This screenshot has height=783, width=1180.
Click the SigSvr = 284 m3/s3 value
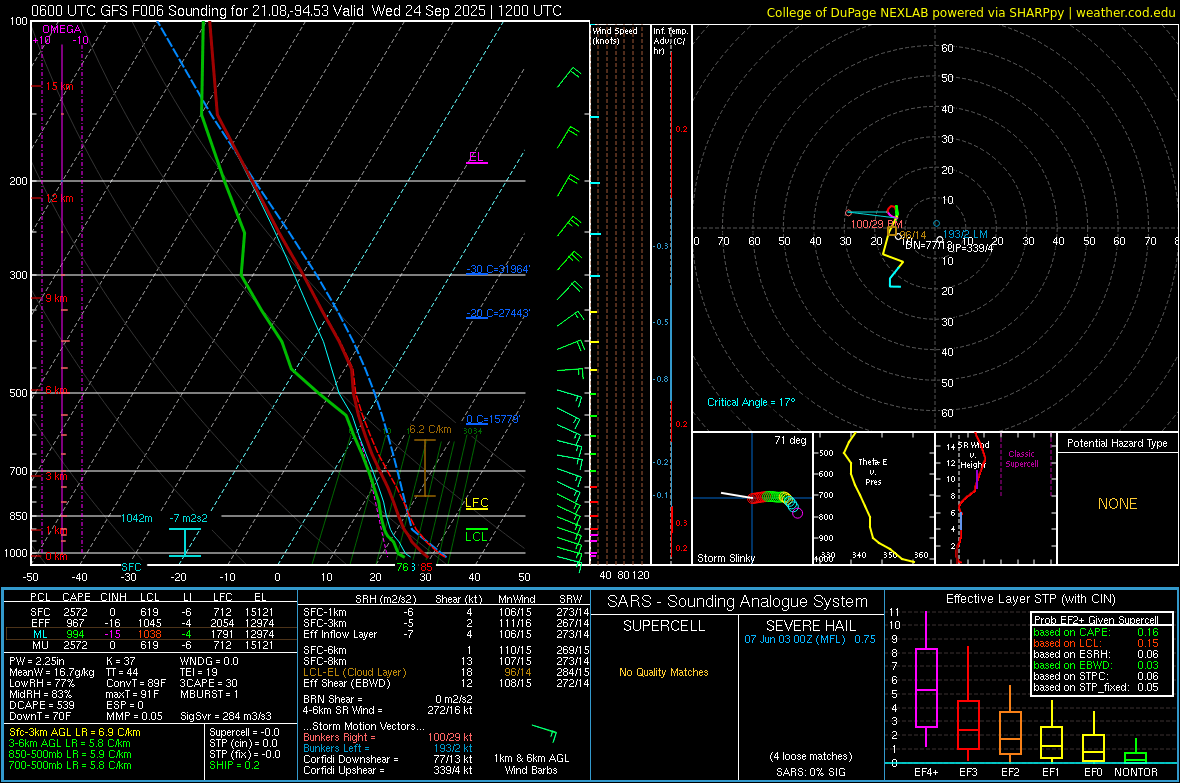pyautogui.click(x=226, y=716)
